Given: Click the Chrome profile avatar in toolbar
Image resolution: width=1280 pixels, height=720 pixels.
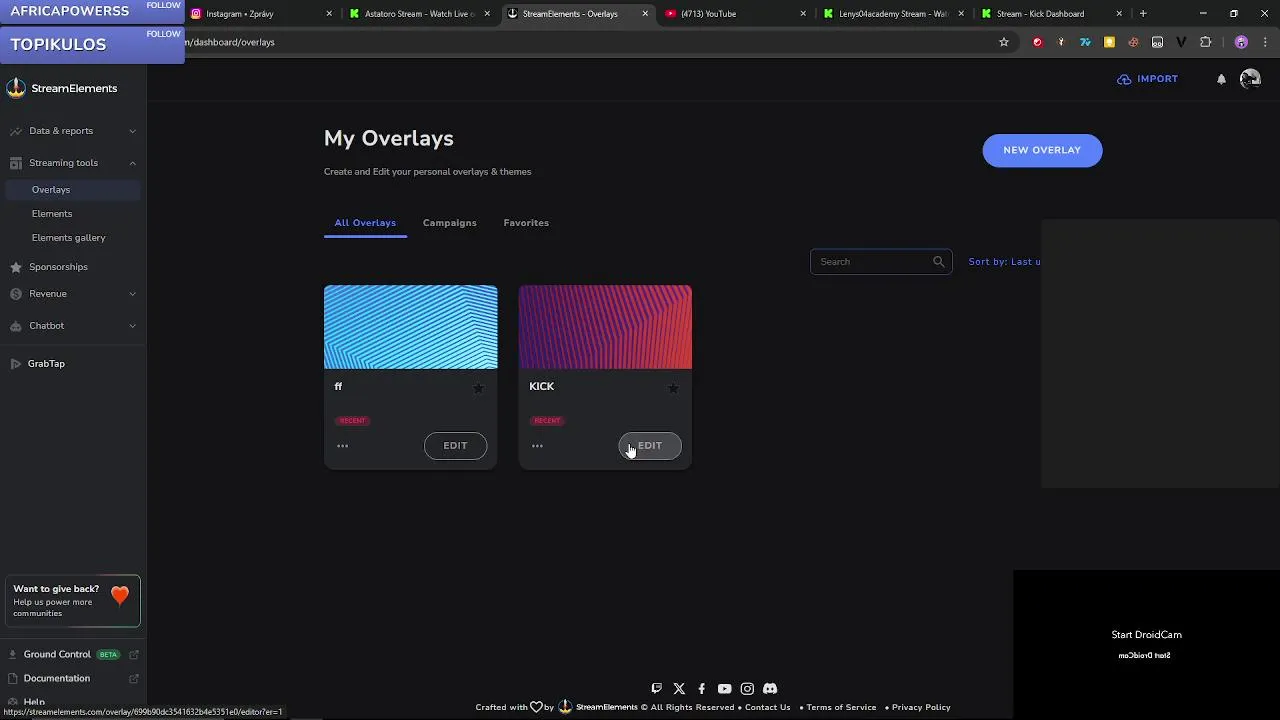Looking at the screenshot, I should (x=1241, y=42).
